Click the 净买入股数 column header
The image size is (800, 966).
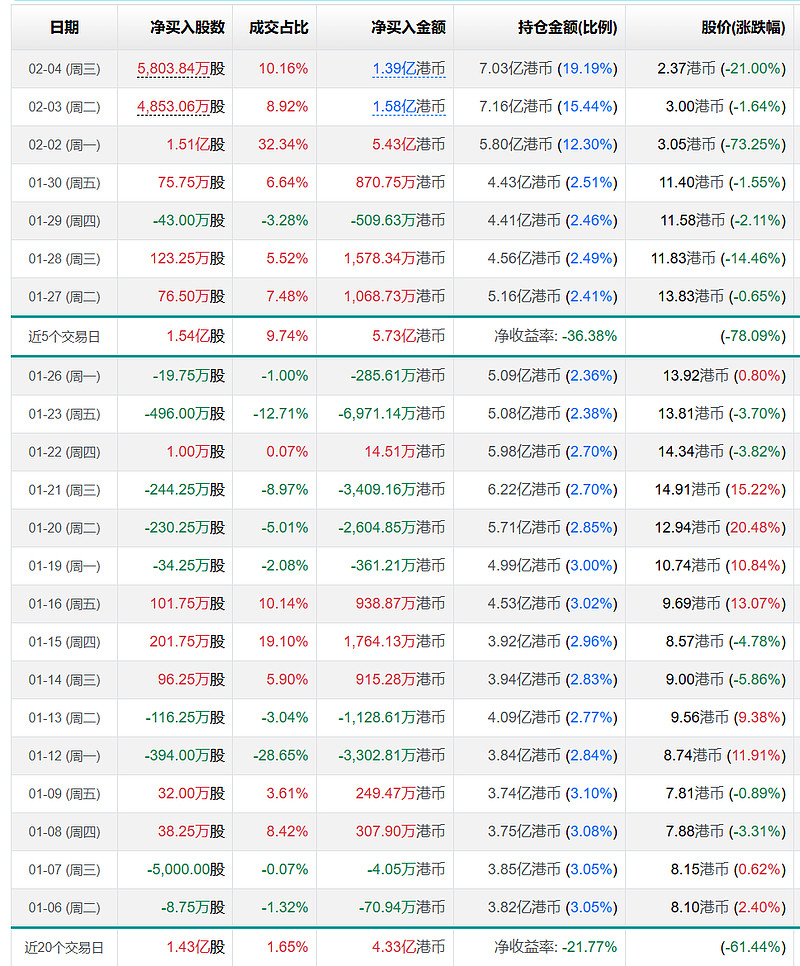pyautogui.click(x=187, y=28)
